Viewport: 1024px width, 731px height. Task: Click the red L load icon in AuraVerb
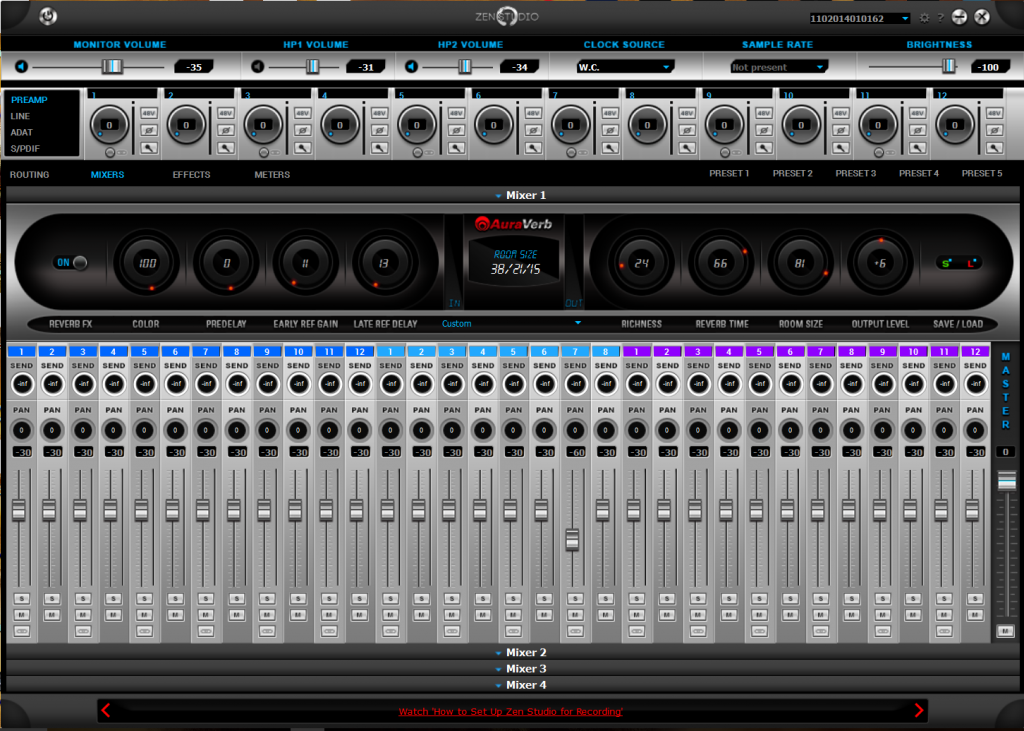coord(970,263)
